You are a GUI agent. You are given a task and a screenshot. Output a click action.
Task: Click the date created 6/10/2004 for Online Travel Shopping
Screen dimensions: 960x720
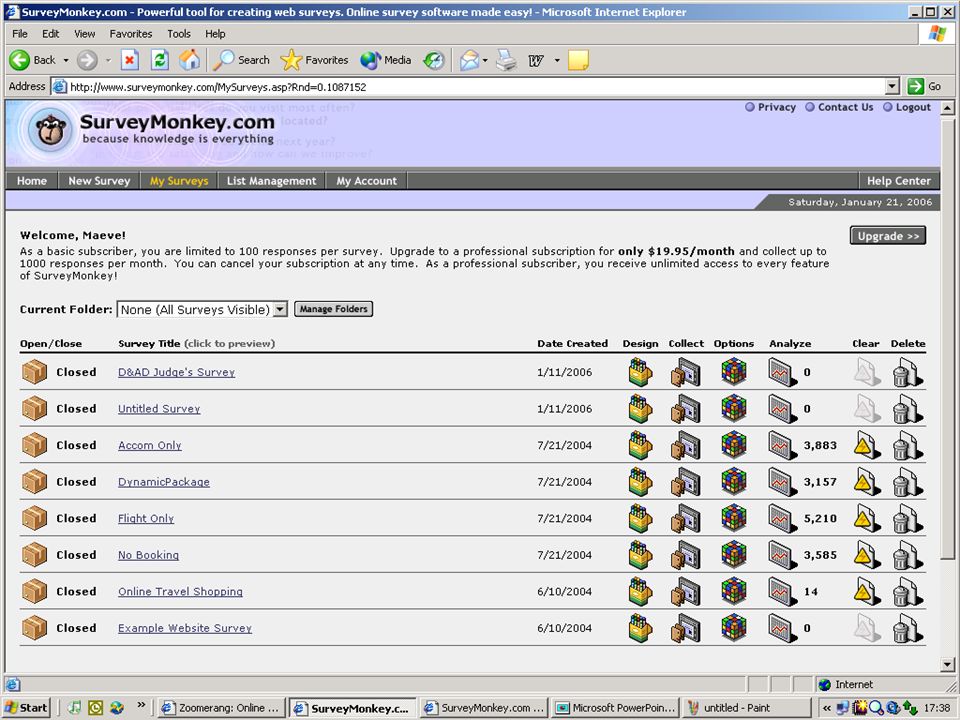pos(564,591)
